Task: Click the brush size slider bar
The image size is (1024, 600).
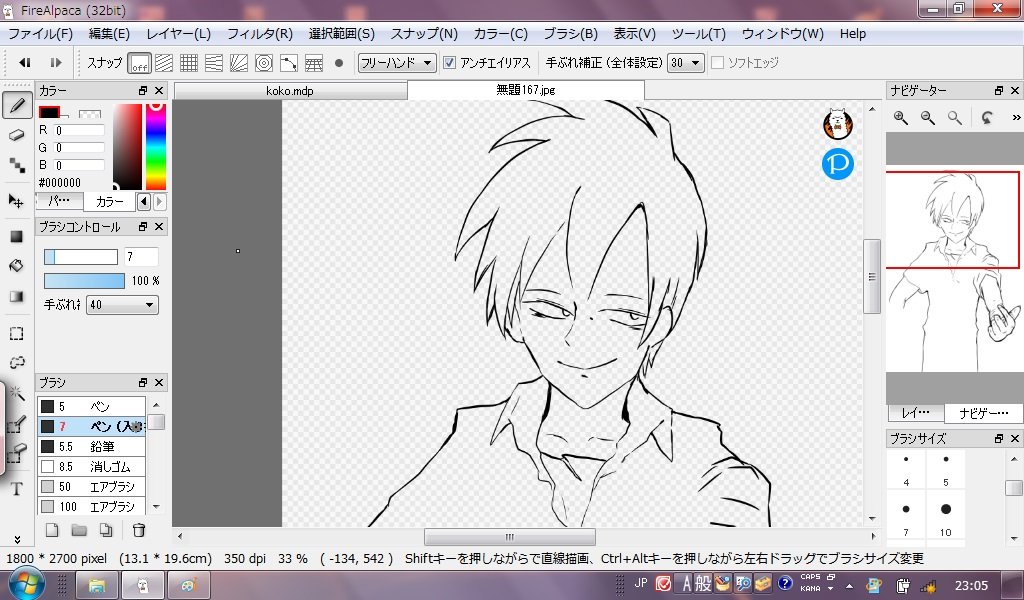Action: [x=80, y=257]
